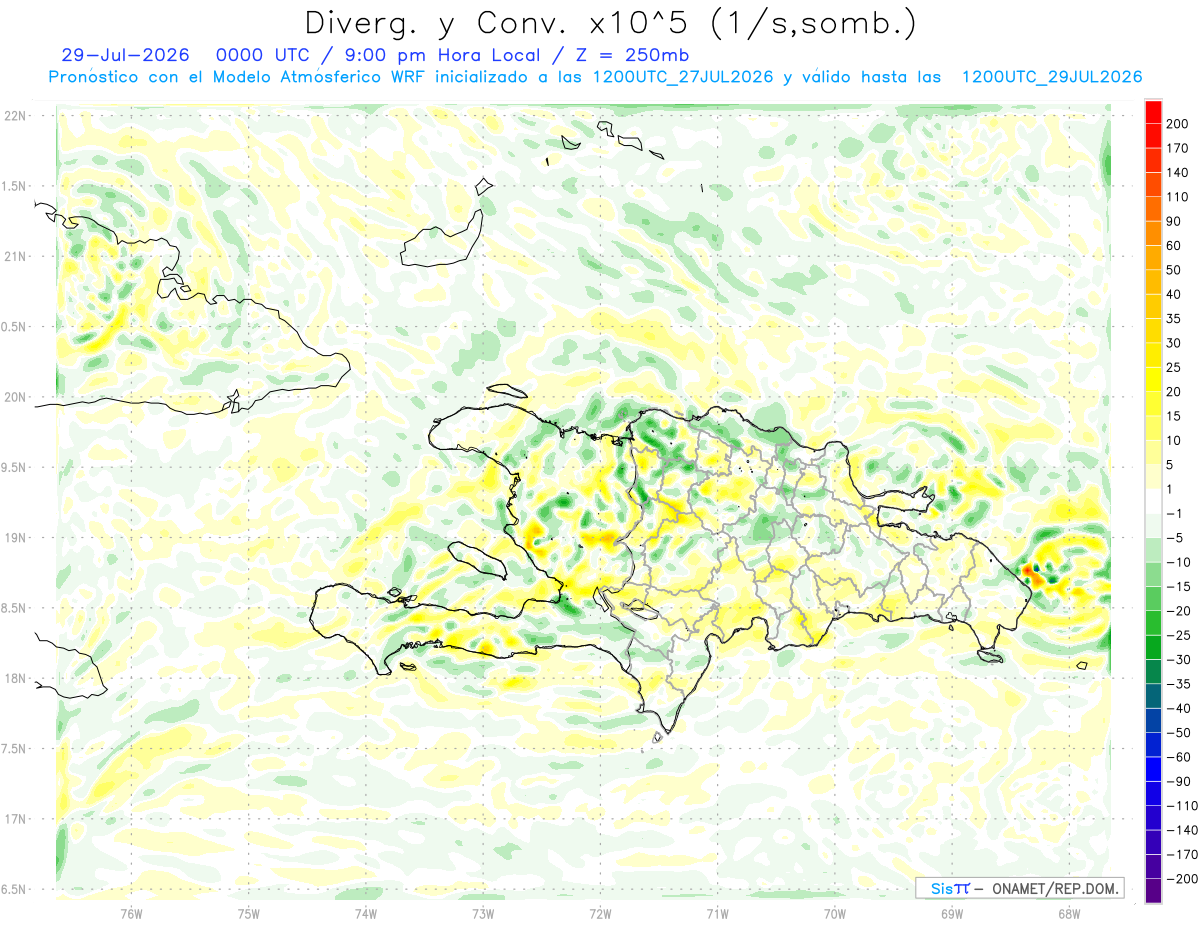Click the white swatch between 1 and -1
Image resolution: width=1200 pixels, height=927 pixels.
(1154, 501)
